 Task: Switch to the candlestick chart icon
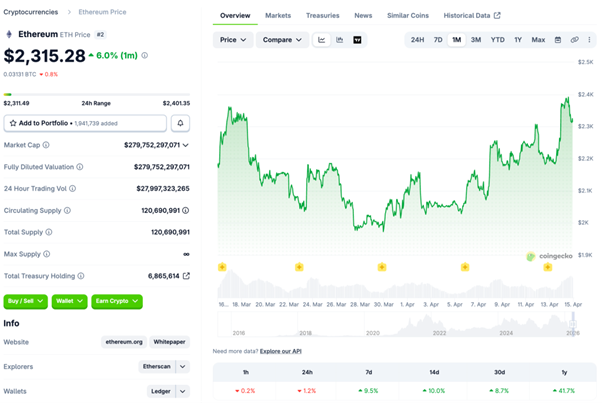tap(340, 40)
